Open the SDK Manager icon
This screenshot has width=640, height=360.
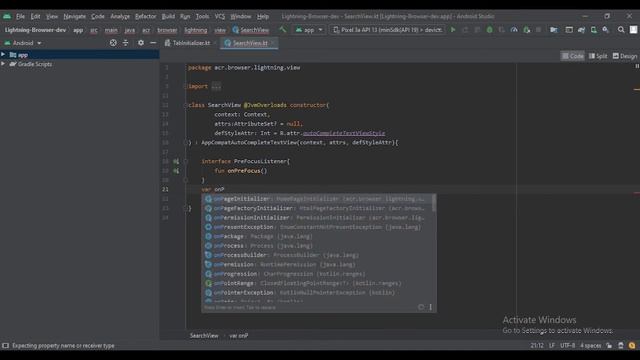tap(606, 30)
